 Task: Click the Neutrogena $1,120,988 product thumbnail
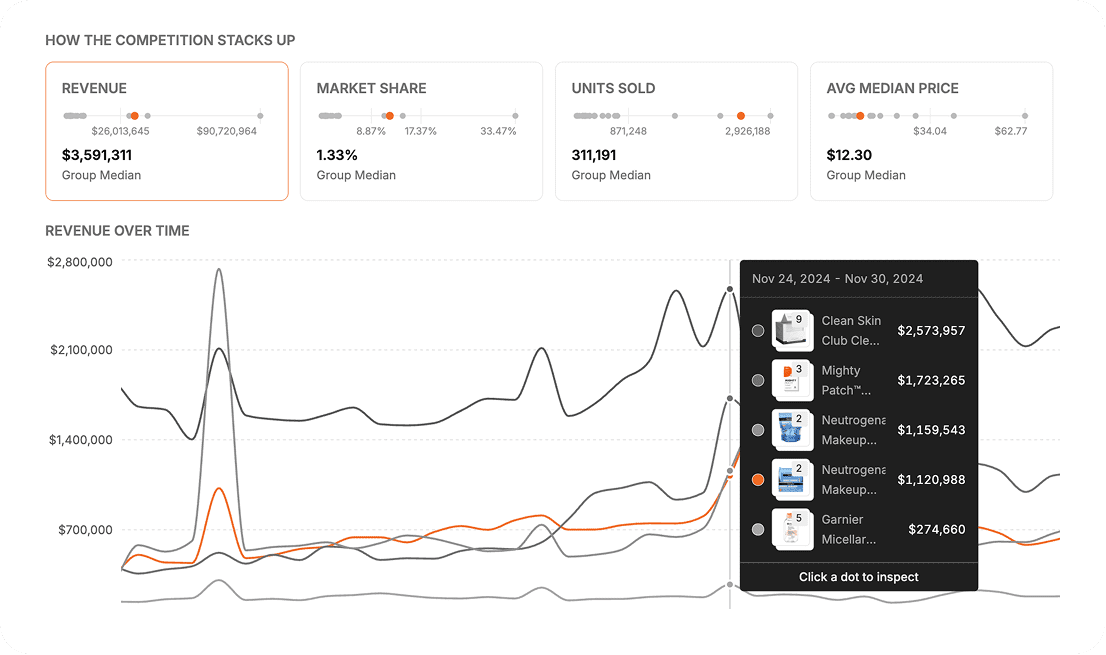792,479
